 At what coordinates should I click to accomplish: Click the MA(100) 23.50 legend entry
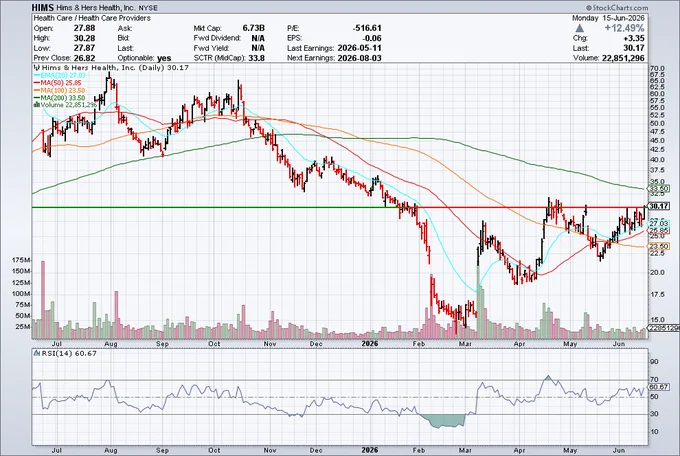[59, 90]
